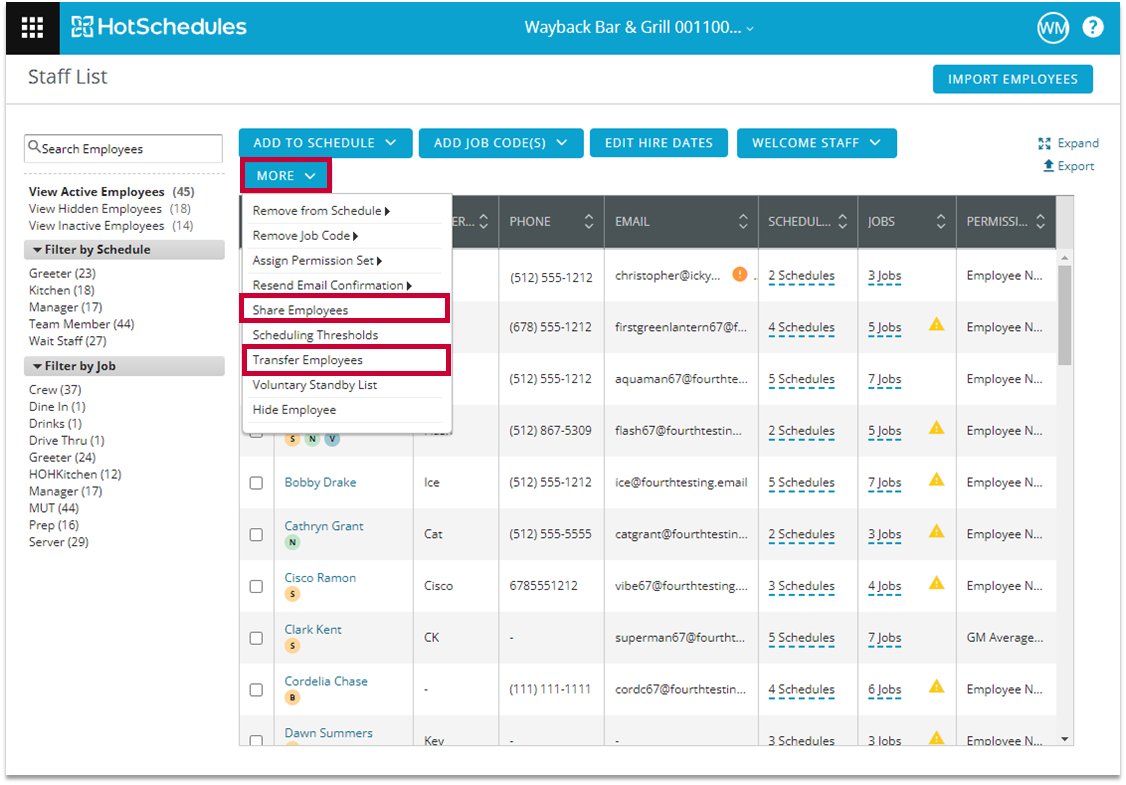Check the box for Cisco Ramon
1126x785 pixels.
pos(256,586)
